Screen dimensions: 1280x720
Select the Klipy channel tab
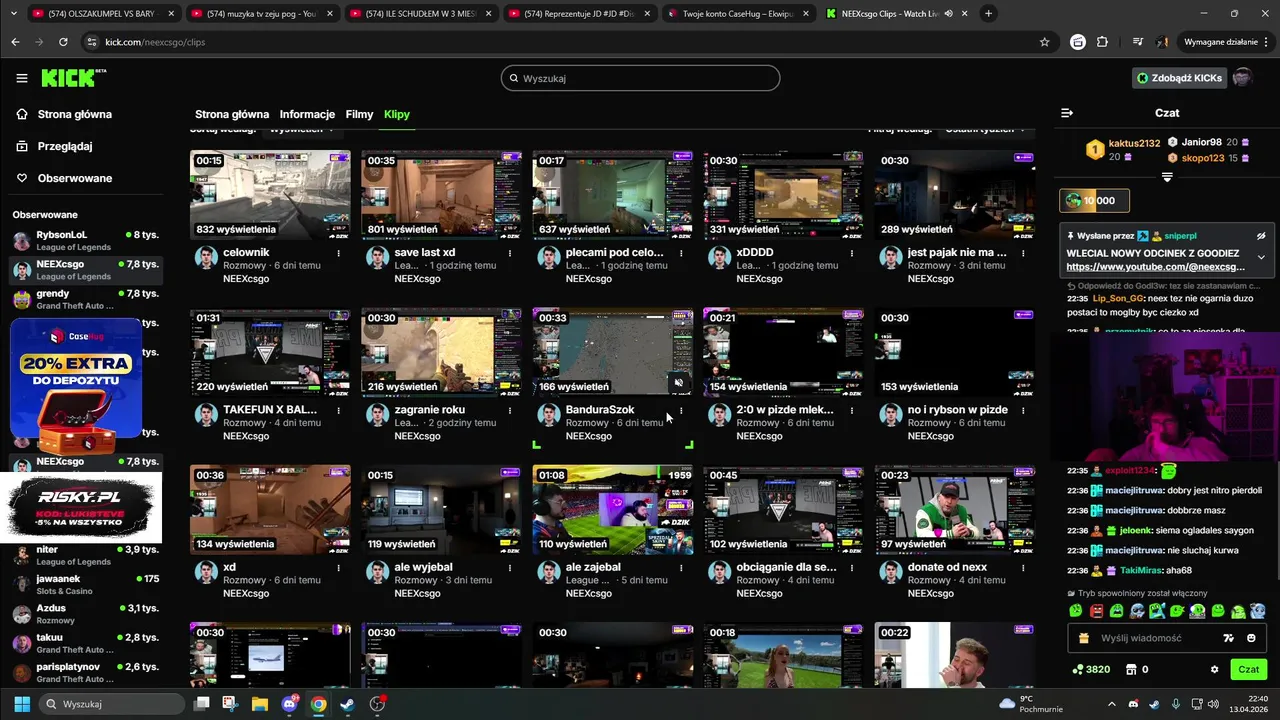(397, 114)
